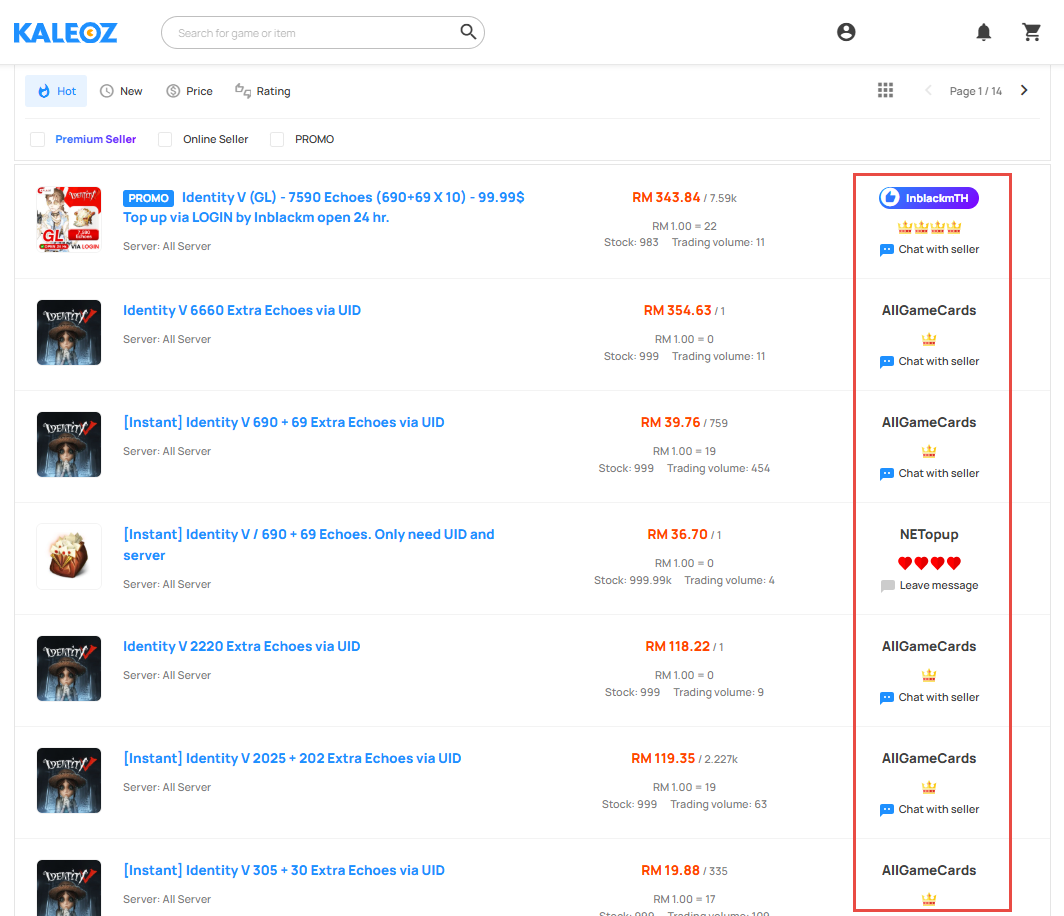Click Page 1 / 14 indicator
Screen dimensions: 1064x916
pyautogui.click(x=976, y=91)
